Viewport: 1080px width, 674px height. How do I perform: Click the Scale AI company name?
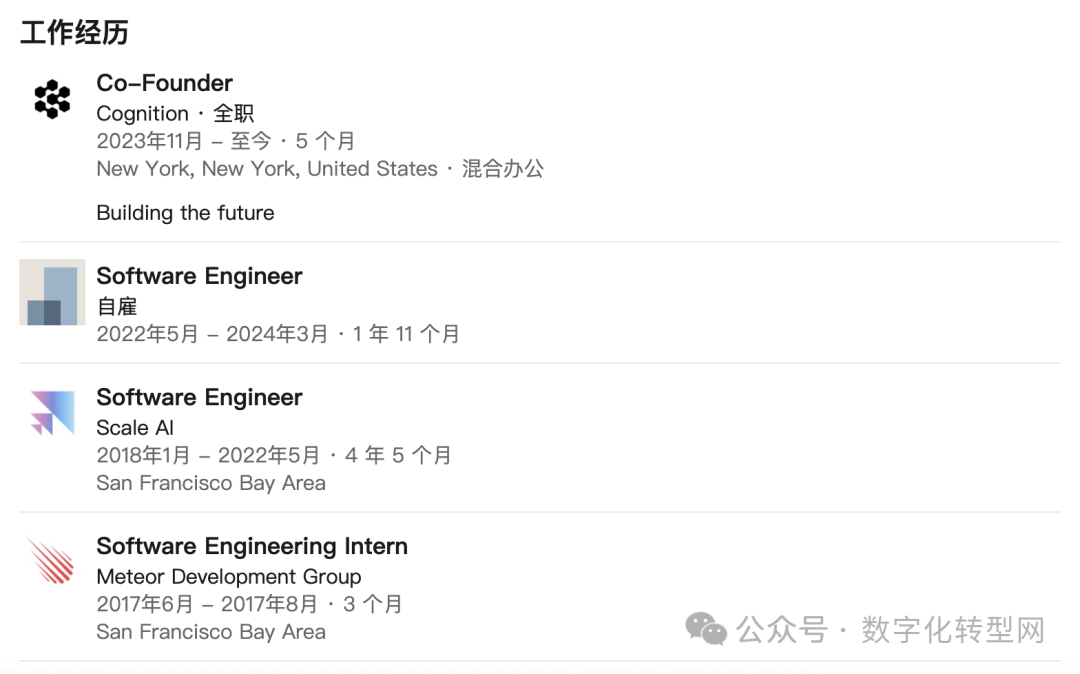(x=135, y=428)
